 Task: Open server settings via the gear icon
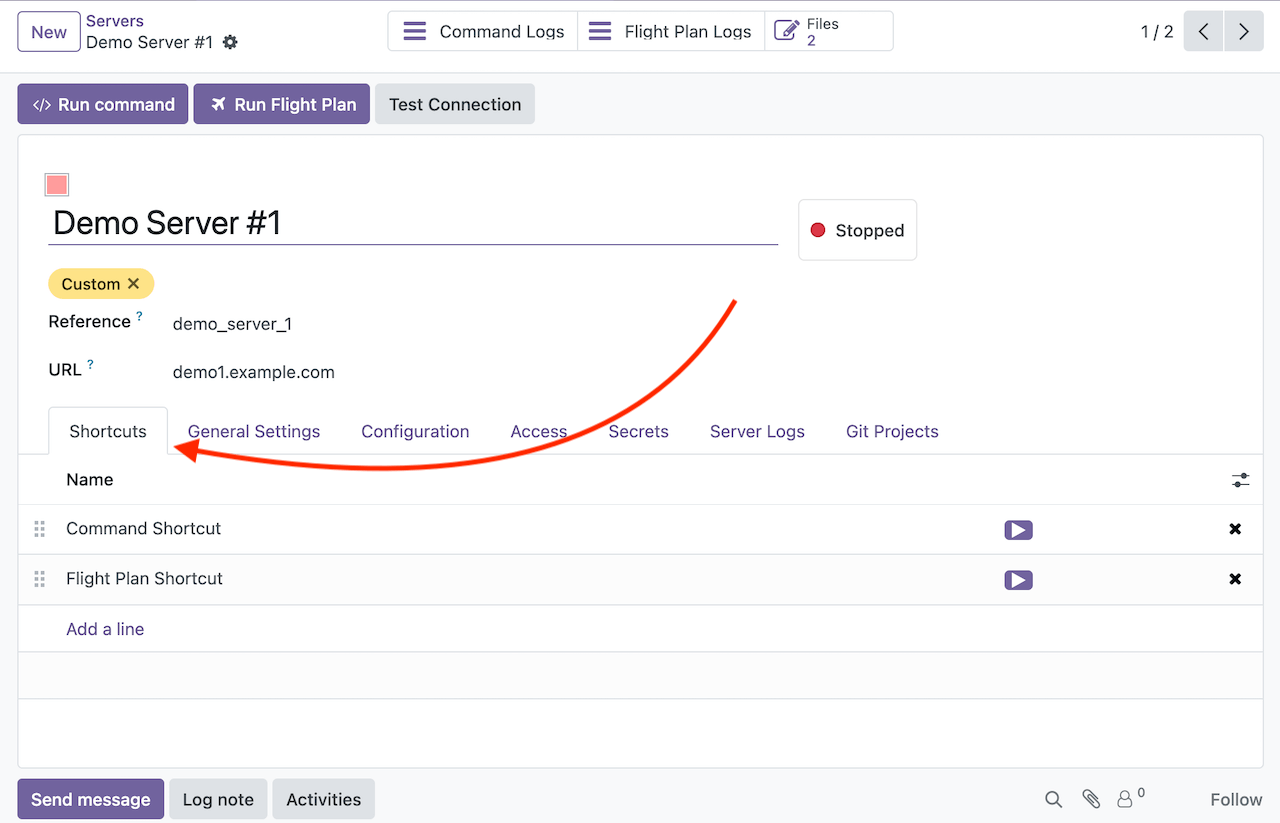tap(231, 43)
